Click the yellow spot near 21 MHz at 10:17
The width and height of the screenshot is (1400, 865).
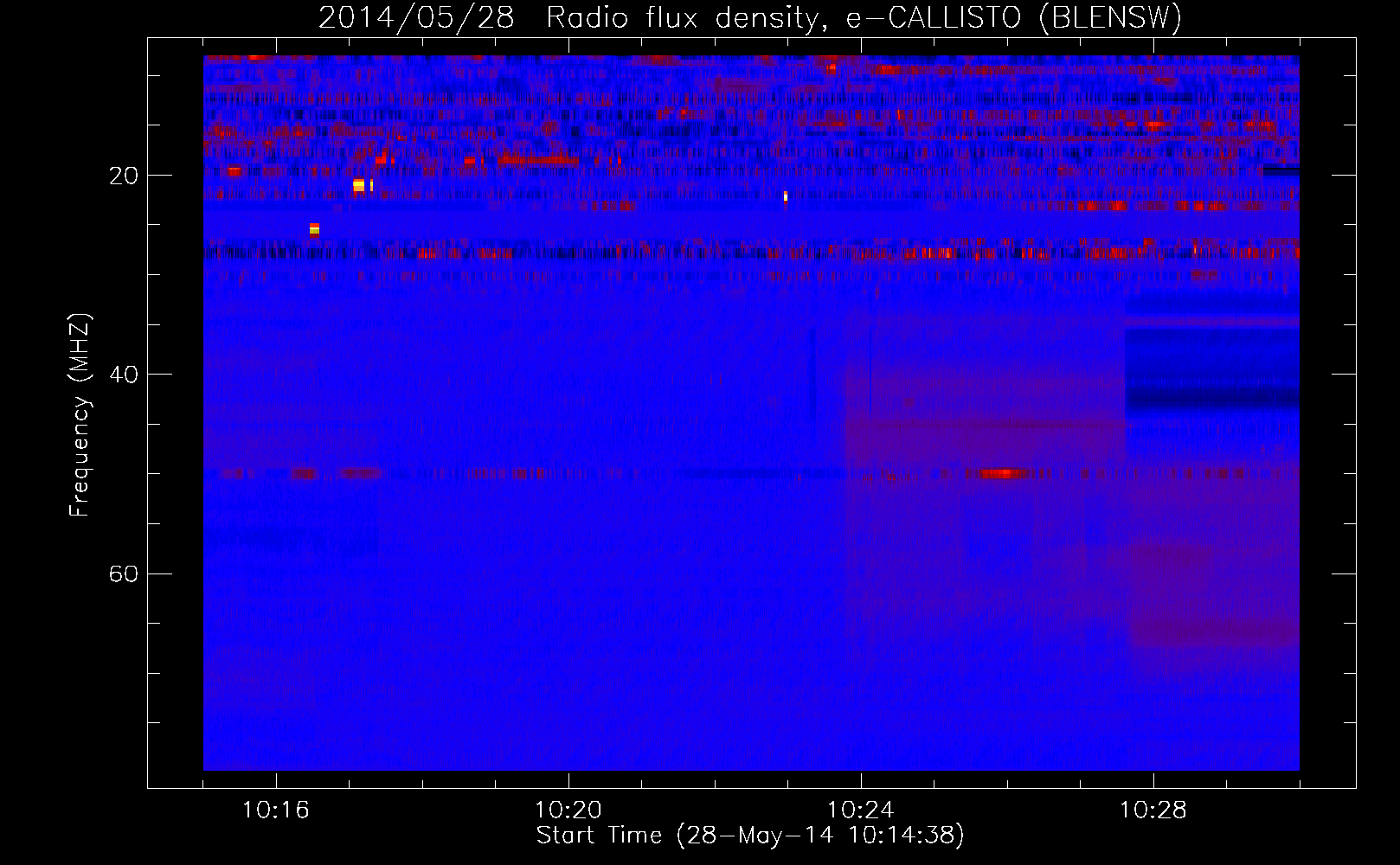click(x=359, y=185)
